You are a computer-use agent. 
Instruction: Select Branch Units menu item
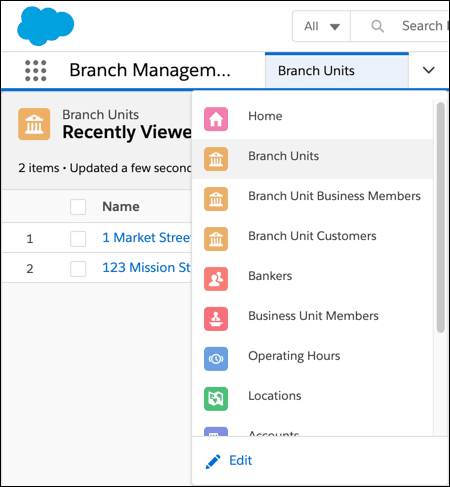point(312,159)
